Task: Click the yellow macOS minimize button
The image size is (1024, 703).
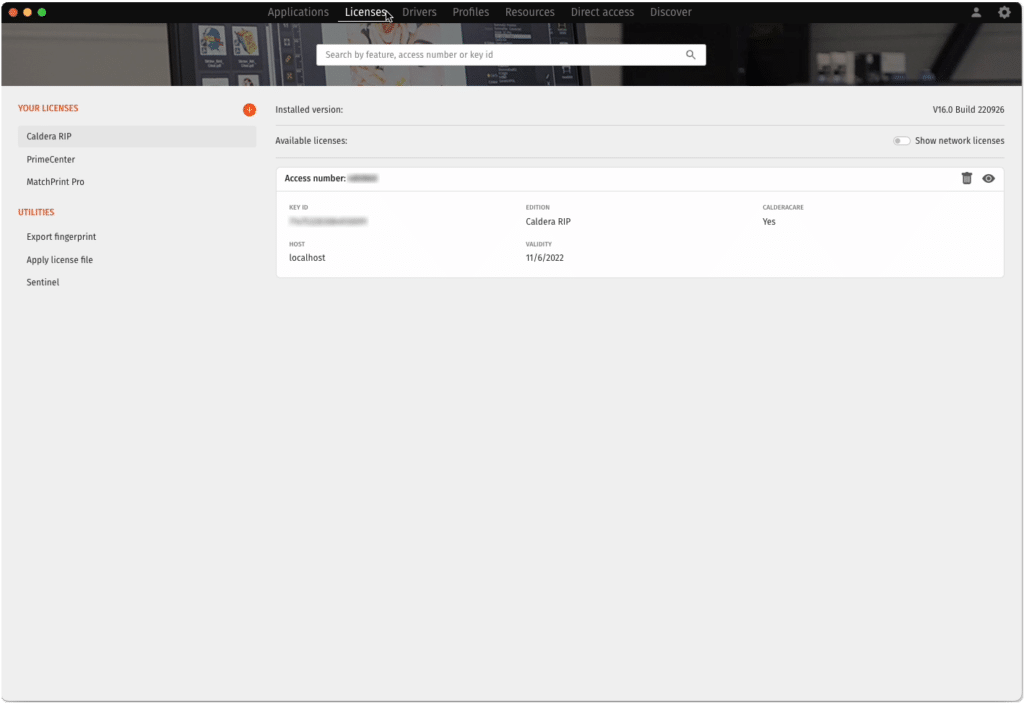Action: point(27,12)
